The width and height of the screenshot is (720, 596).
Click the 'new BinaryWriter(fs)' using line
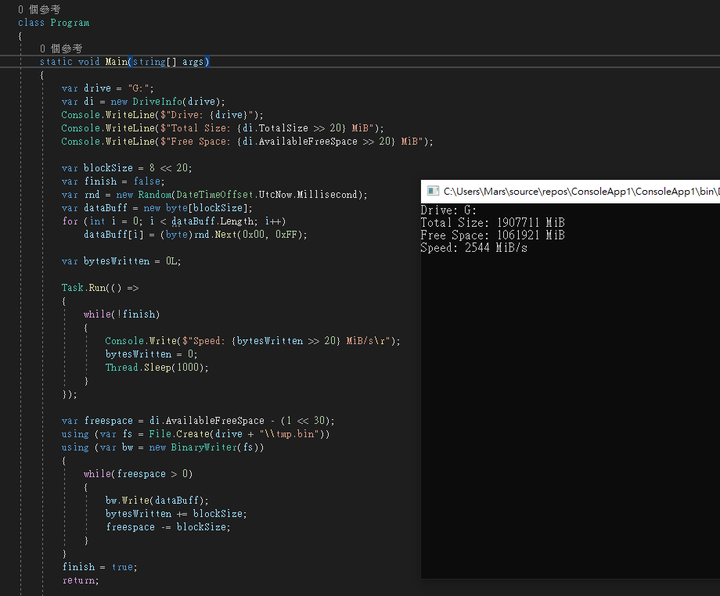(163, 447)
